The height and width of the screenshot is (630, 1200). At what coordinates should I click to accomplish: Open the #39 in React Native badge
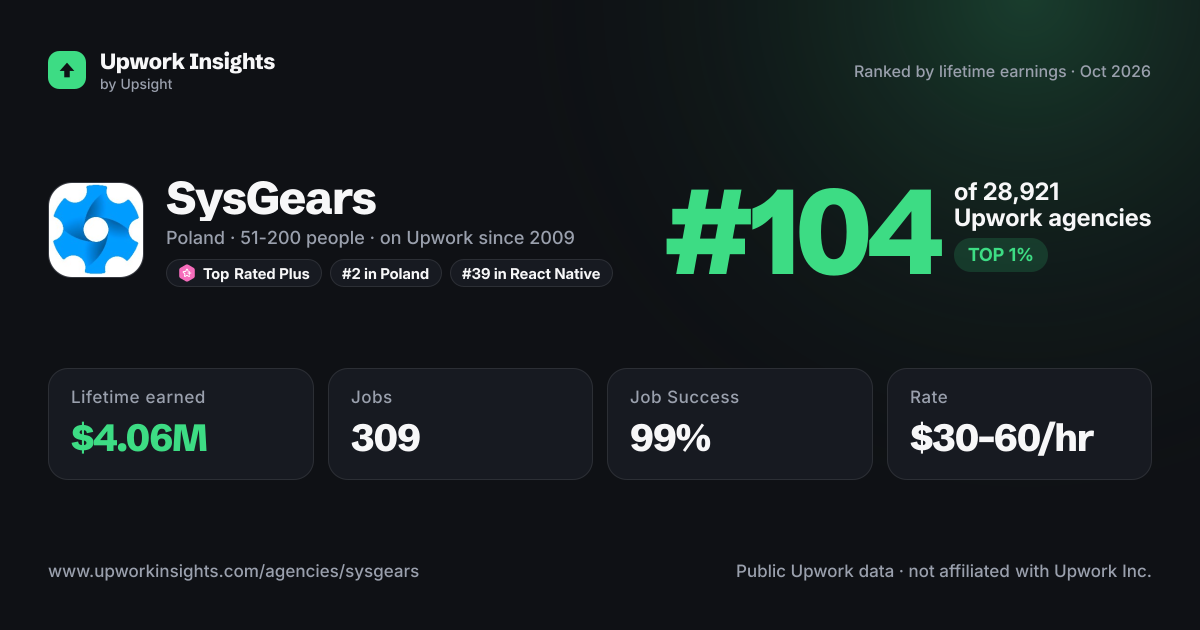pyautogui.click(x=531, y=274)
